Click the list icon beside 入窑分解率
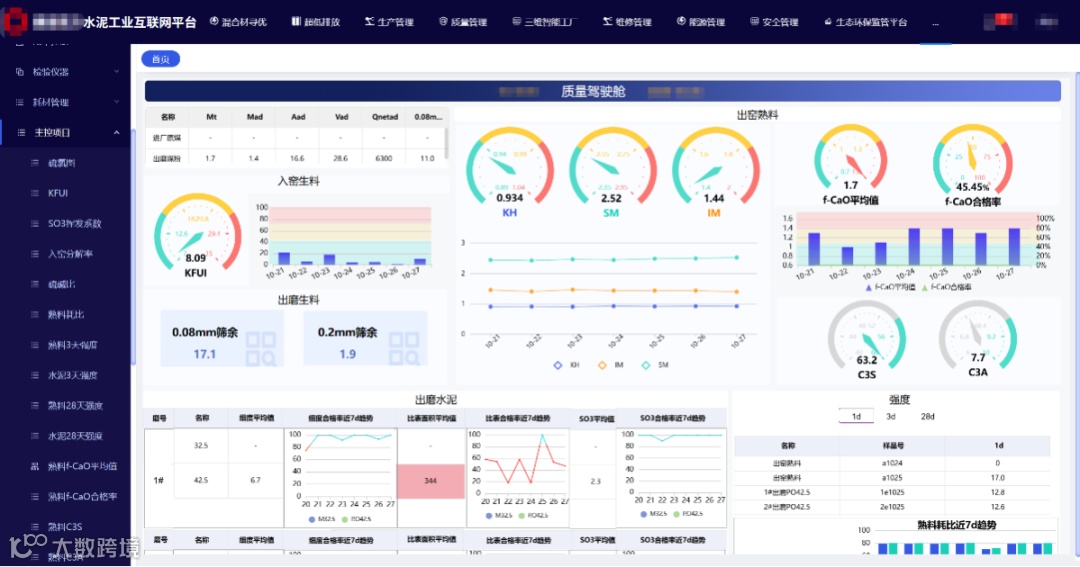The height and width of the screenshot is (567, 1080). coord(34,254)
